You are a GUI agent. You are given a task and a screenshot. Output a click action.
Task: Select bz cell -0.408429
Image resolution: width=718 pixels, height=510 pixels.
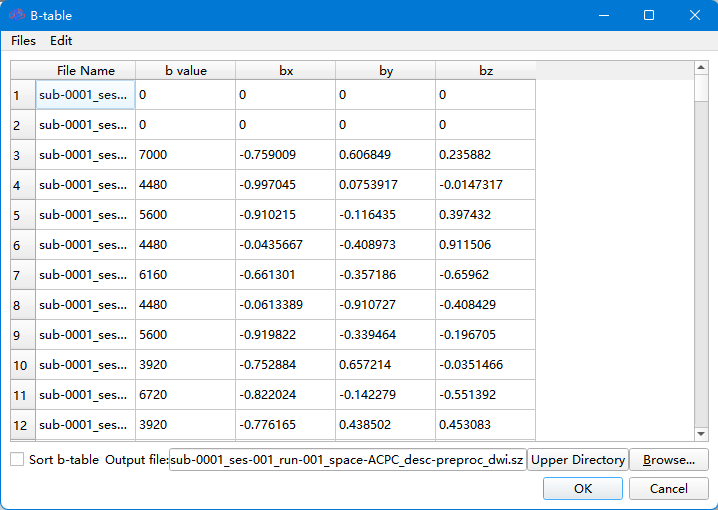pyautogui.click(x=485, y=305)
